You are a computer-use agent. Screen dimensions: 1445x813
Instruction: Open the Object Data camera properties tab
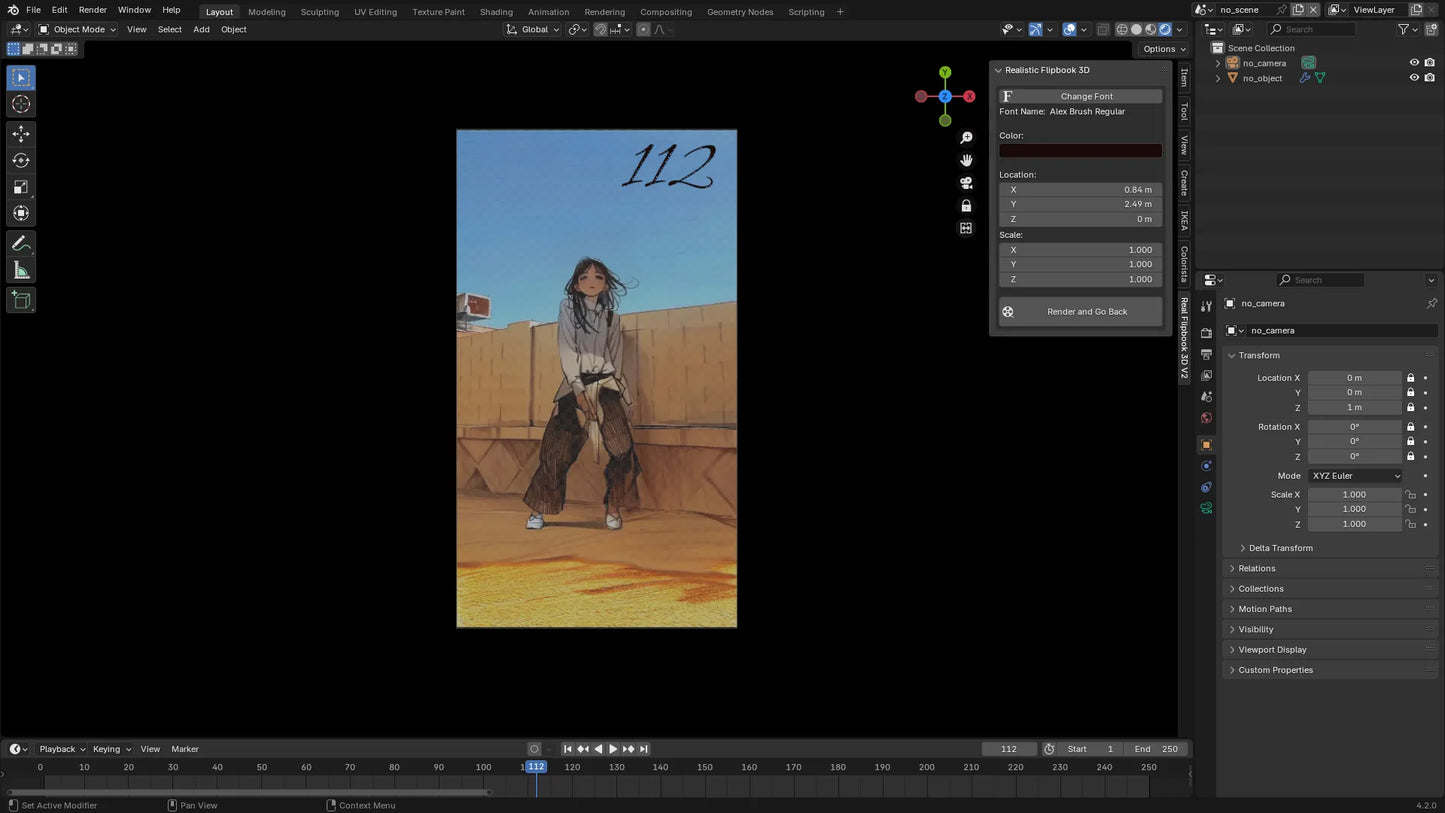[x=1206, y=508]
